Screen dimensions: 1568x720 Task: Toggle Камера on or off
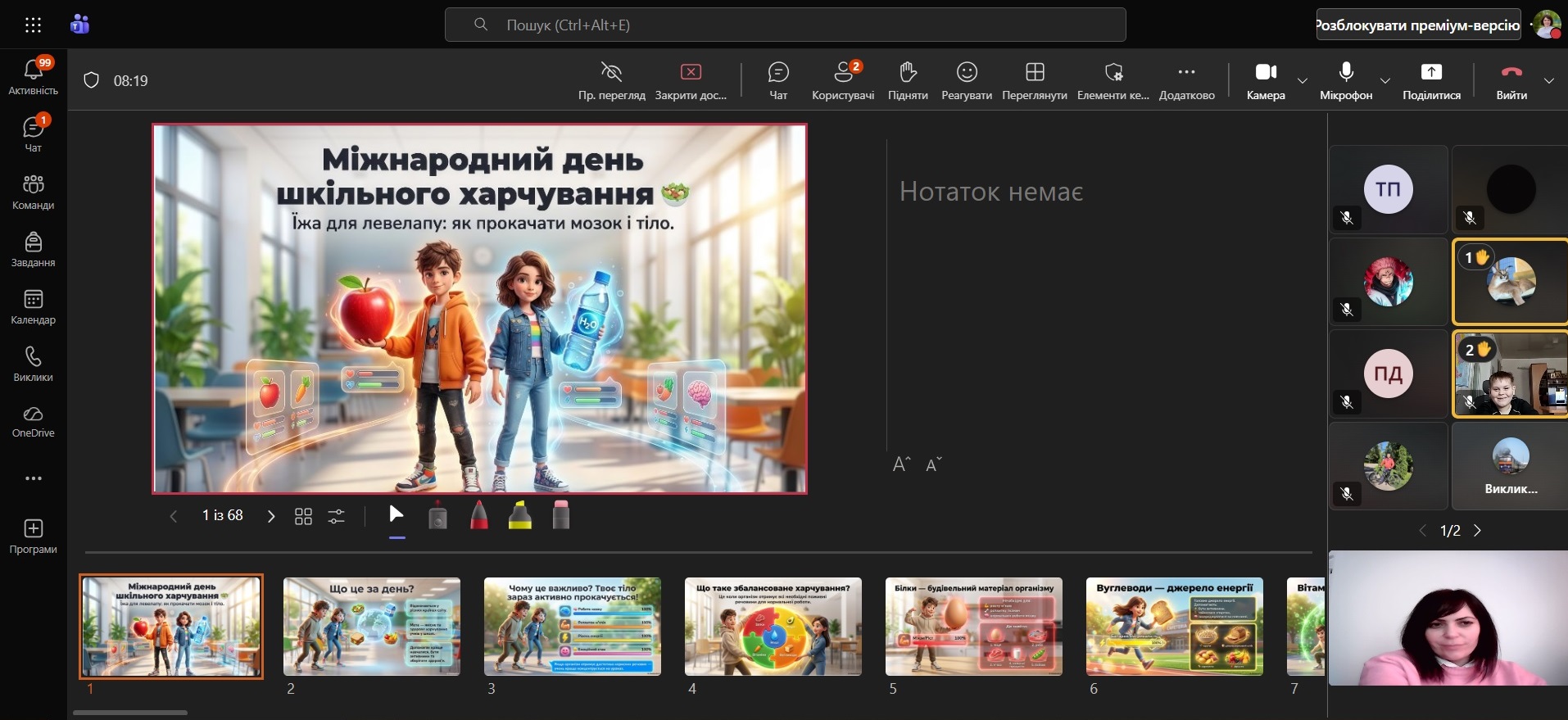(1266, 80)
